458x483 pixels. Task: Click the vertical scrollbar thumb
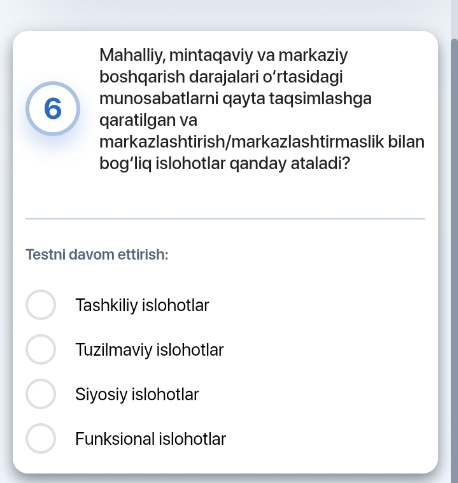pyautogui.click(x=455, y=261)
